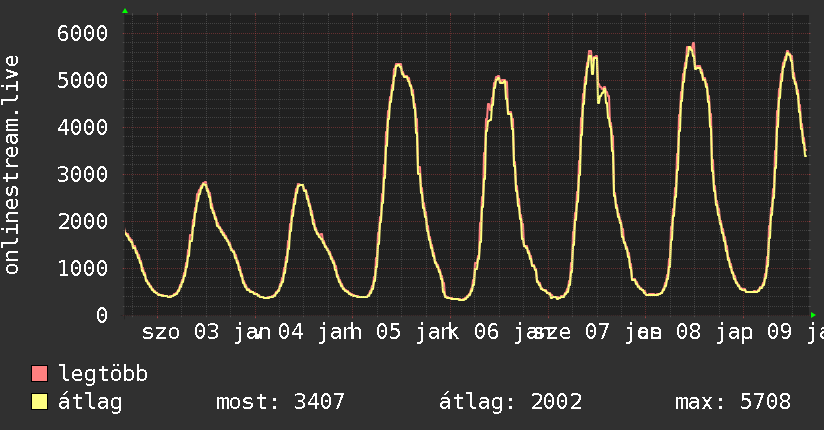Screen dimensions: 824x430
Task: Click the 2000 y-axis label
Action: tap(83, 221)
